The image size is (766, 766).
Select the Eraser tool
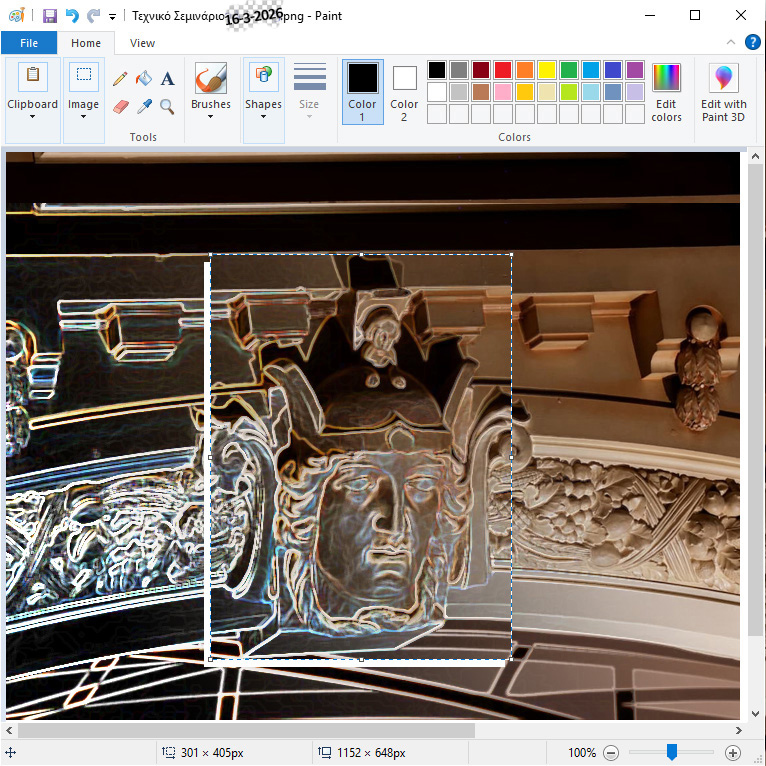pyautogui.click(x=121, y=105)
